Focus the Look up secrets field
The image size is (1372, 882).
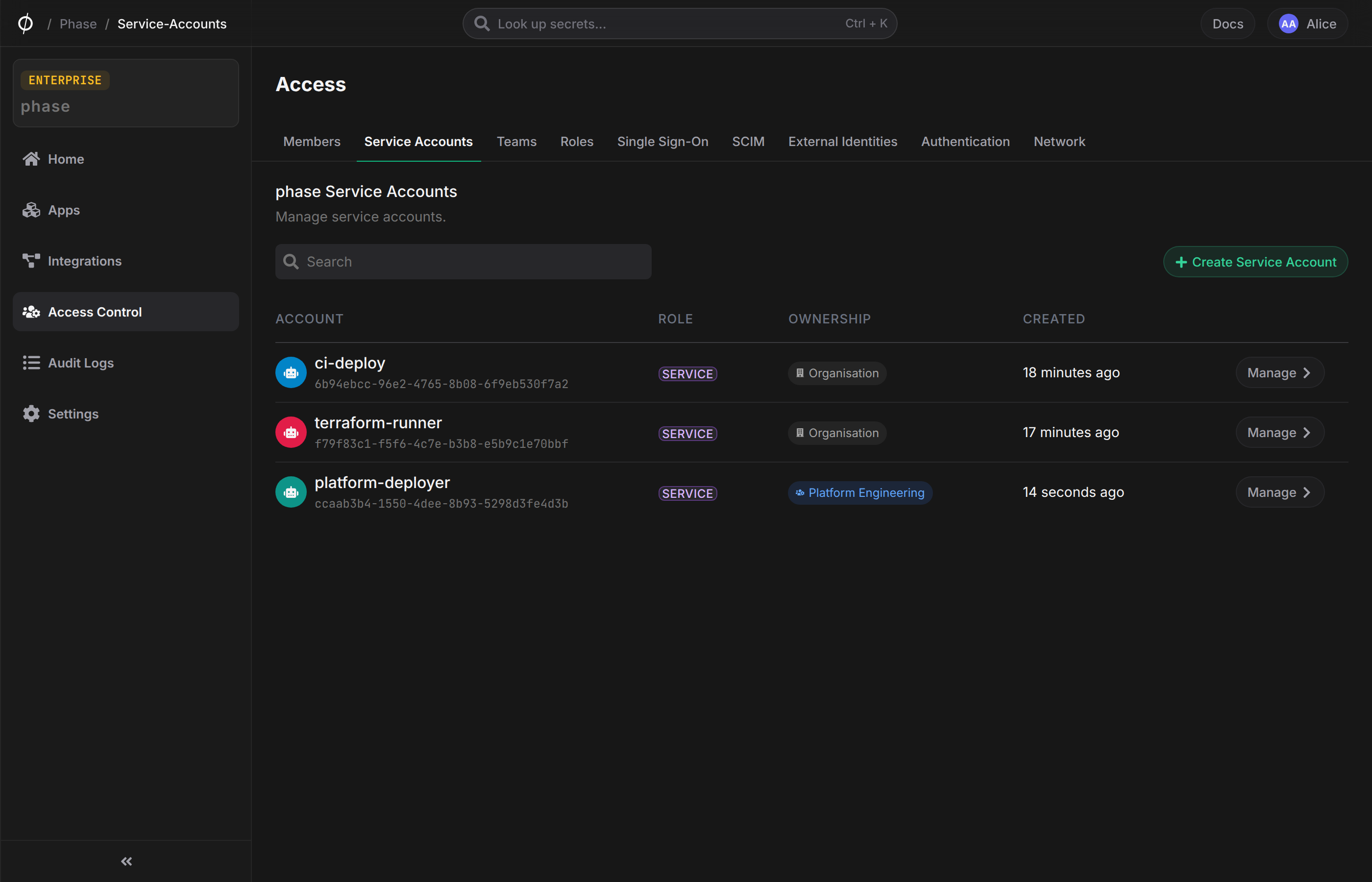[x=680, y=24]
